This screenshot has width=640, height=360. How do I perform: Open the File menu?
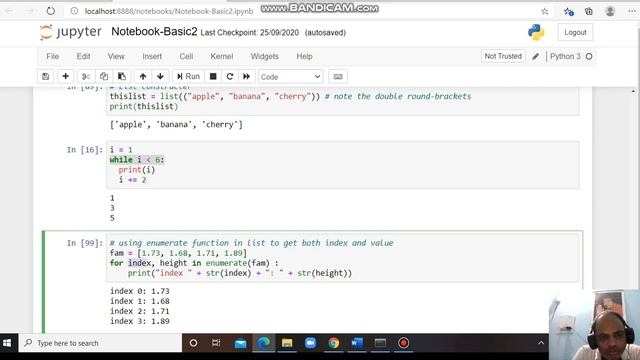[53, 56]
